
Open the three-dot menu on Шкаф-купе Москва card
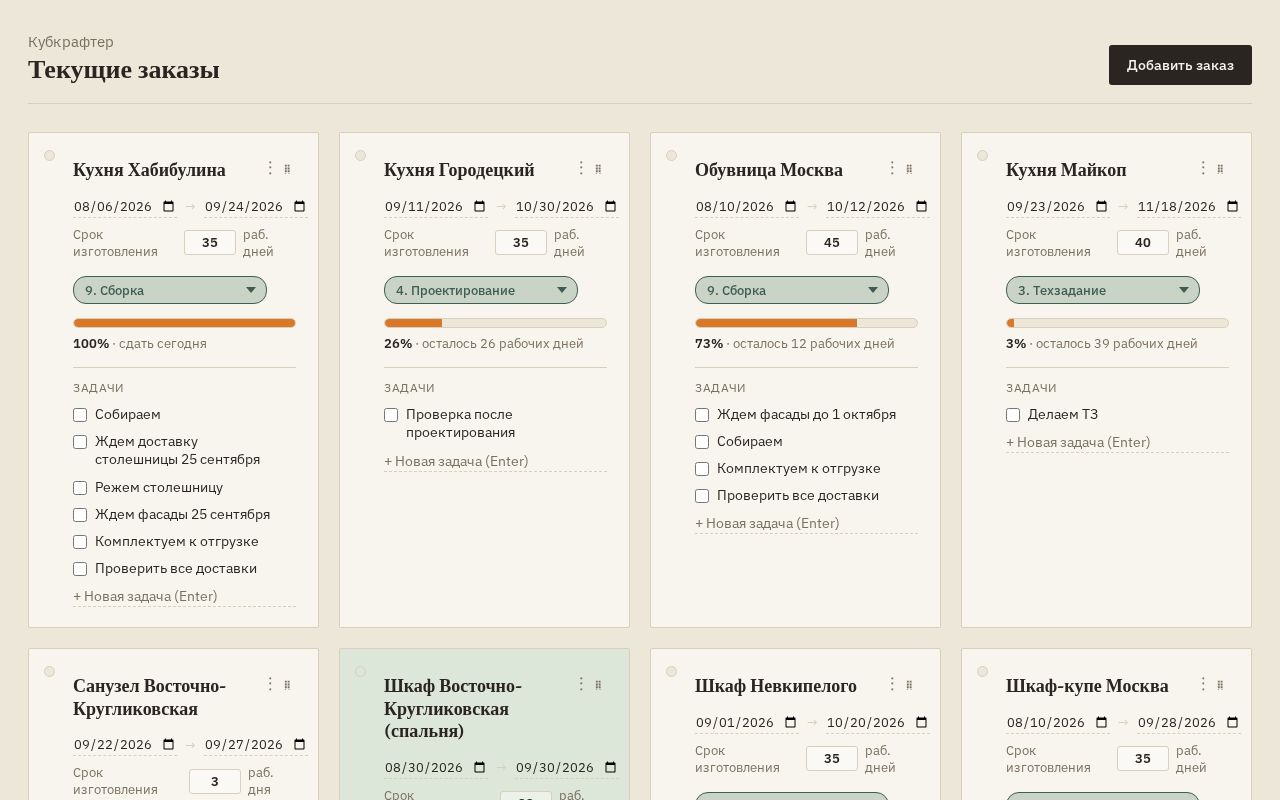[x=1203, y=684]
